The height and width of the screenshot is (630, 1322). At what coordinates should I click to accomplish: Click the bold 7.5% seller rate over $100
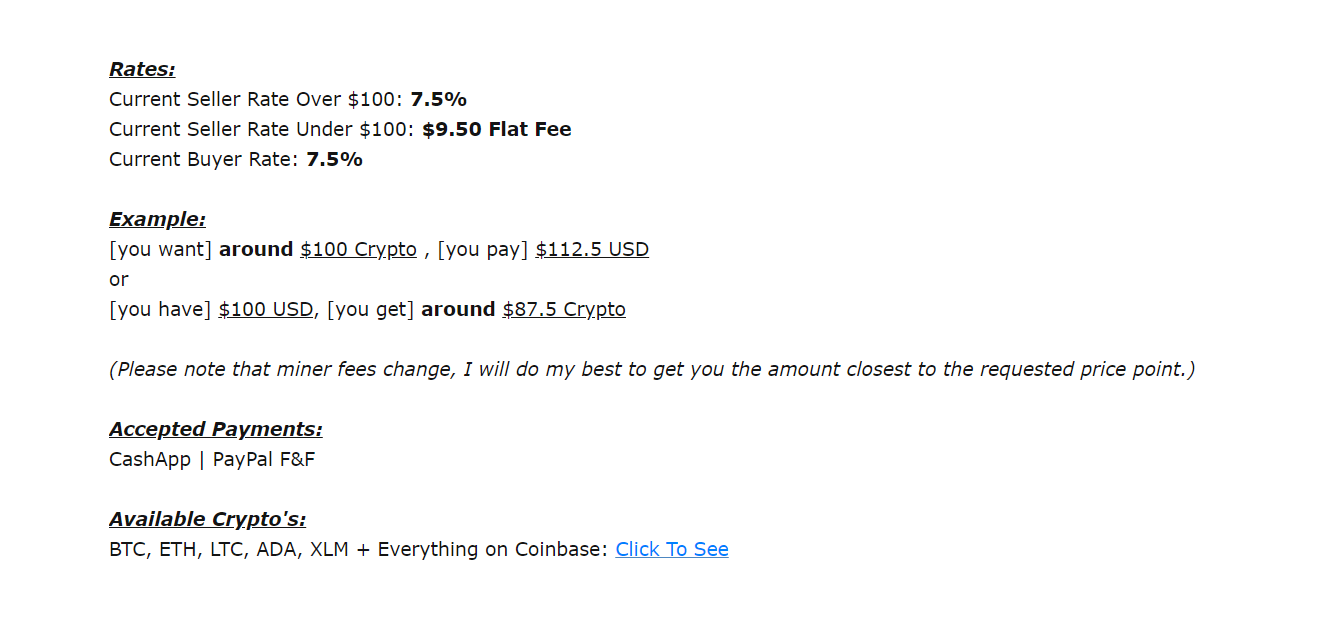438,99
